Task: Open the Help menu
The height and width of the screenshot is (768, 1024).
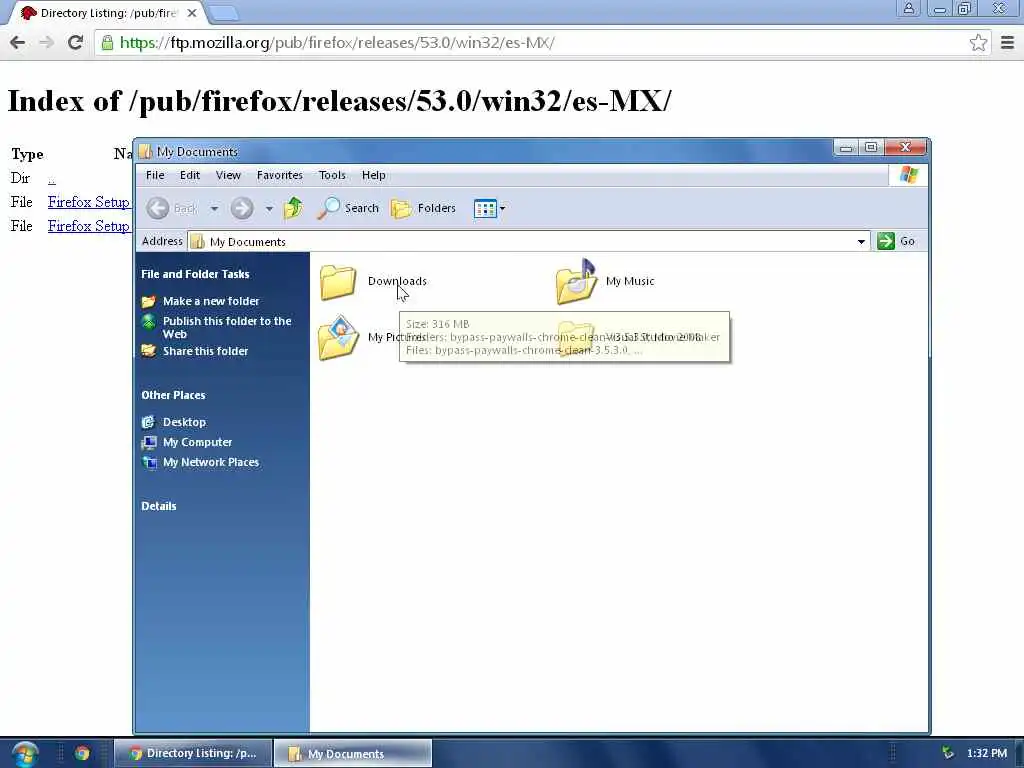Action: coord(374,175)
